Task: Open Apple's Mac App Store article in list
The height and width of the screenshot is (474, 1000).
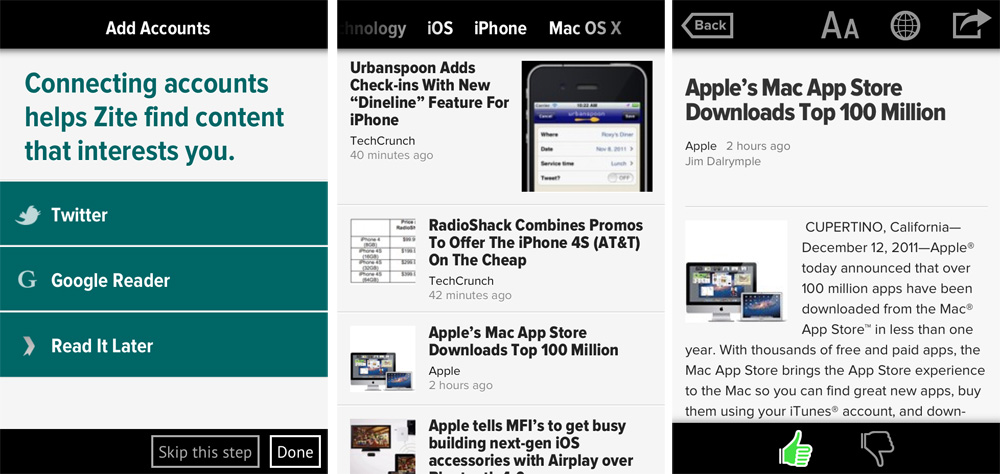Action: [x=523, y=341]
